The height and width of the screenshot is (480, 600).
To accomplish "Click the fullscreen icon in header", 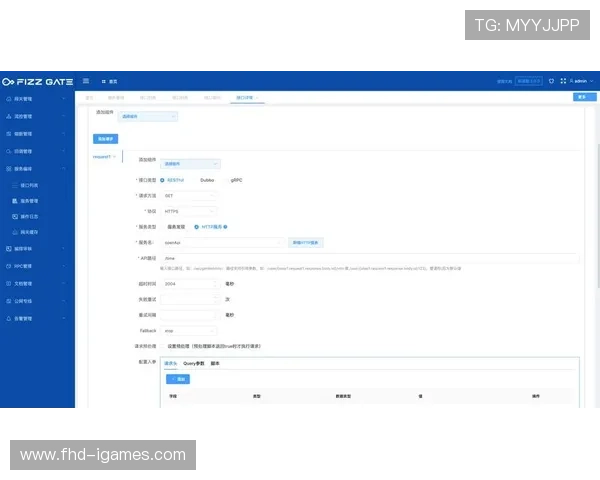I will click(x=561, y=80).
